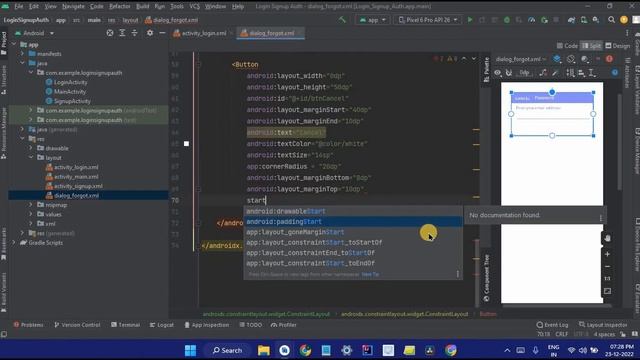Switch editor to Split view mode
The height and width of the screenshot is (360, 640).
pos(591,46)
